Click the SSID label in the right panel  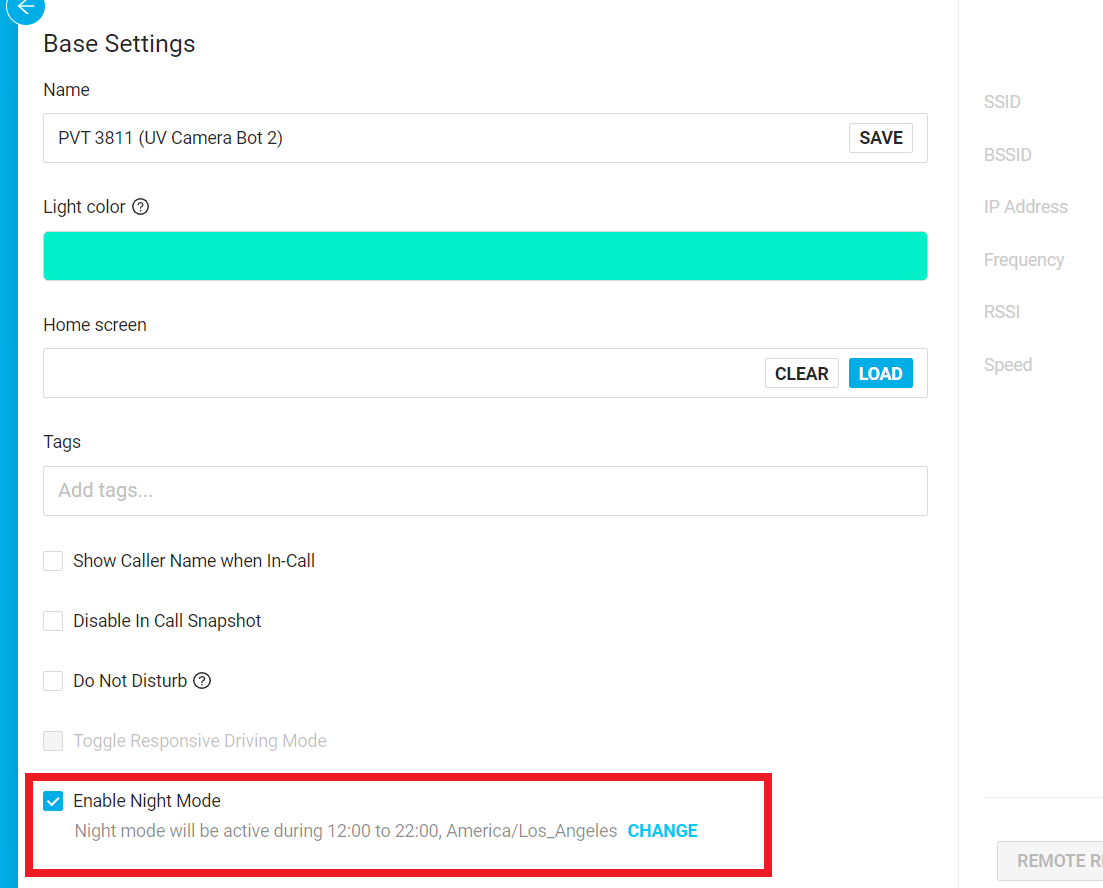[x=1002, y=102]
